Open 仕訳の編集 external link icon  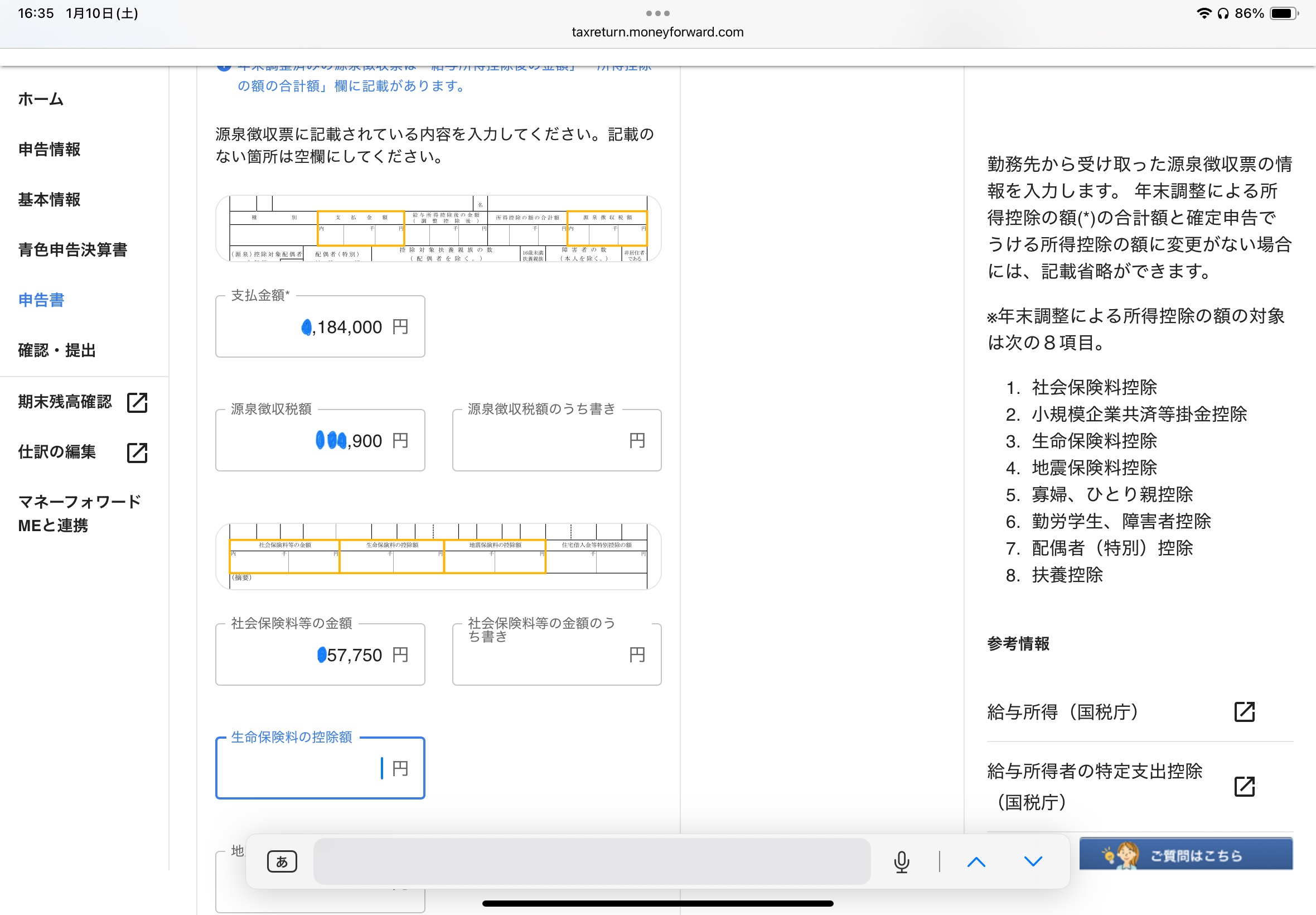137,452
